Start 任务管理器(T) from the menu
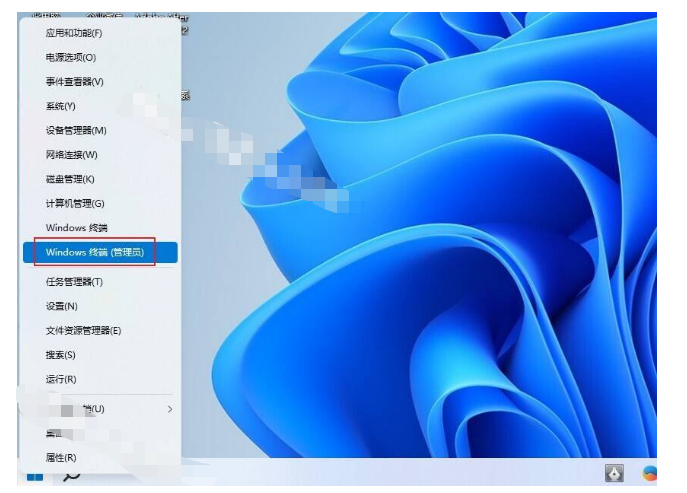Image resolution: width=687 pixels, height=493 pixels. click(74, 282)
